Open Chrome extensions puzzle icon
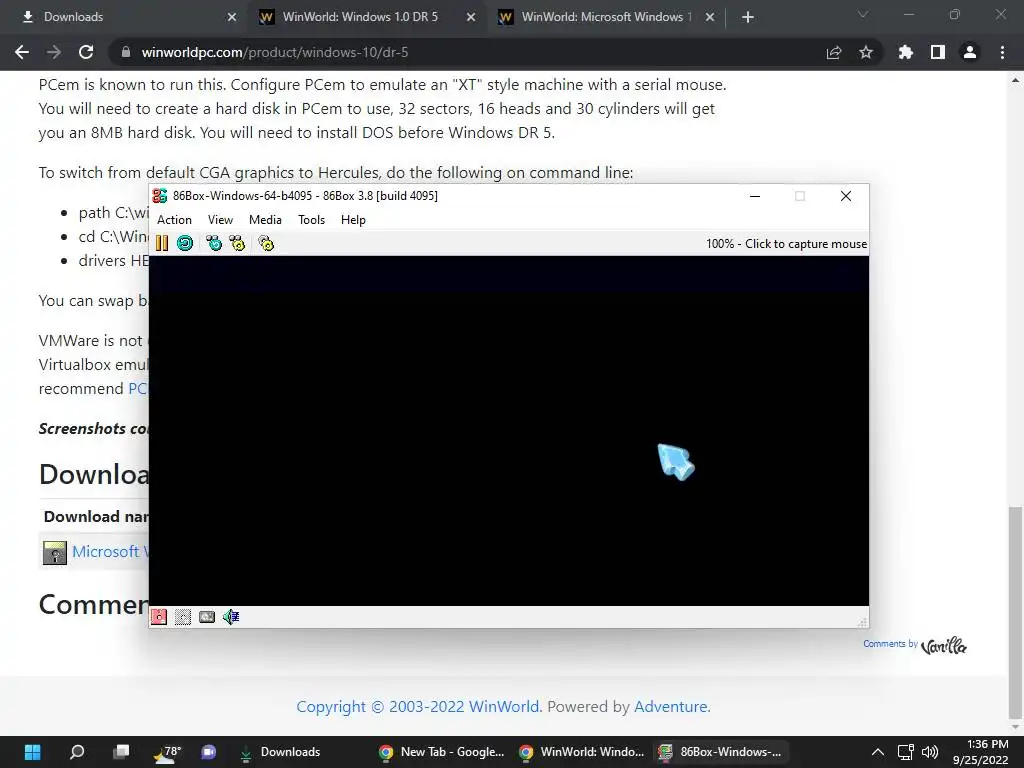Viewport: 1024px width, 768px height. coord(905,52)
